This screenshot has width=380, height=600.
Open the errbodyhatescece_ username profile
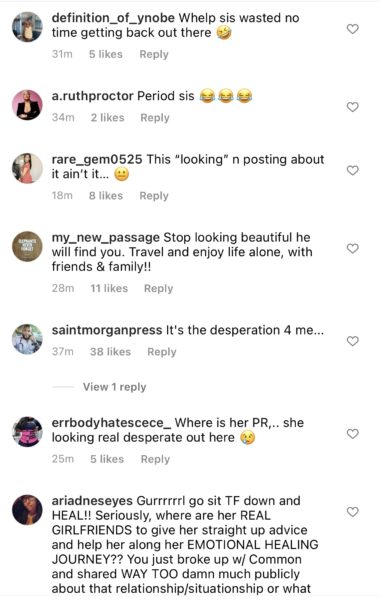click(x=112, y=423)
